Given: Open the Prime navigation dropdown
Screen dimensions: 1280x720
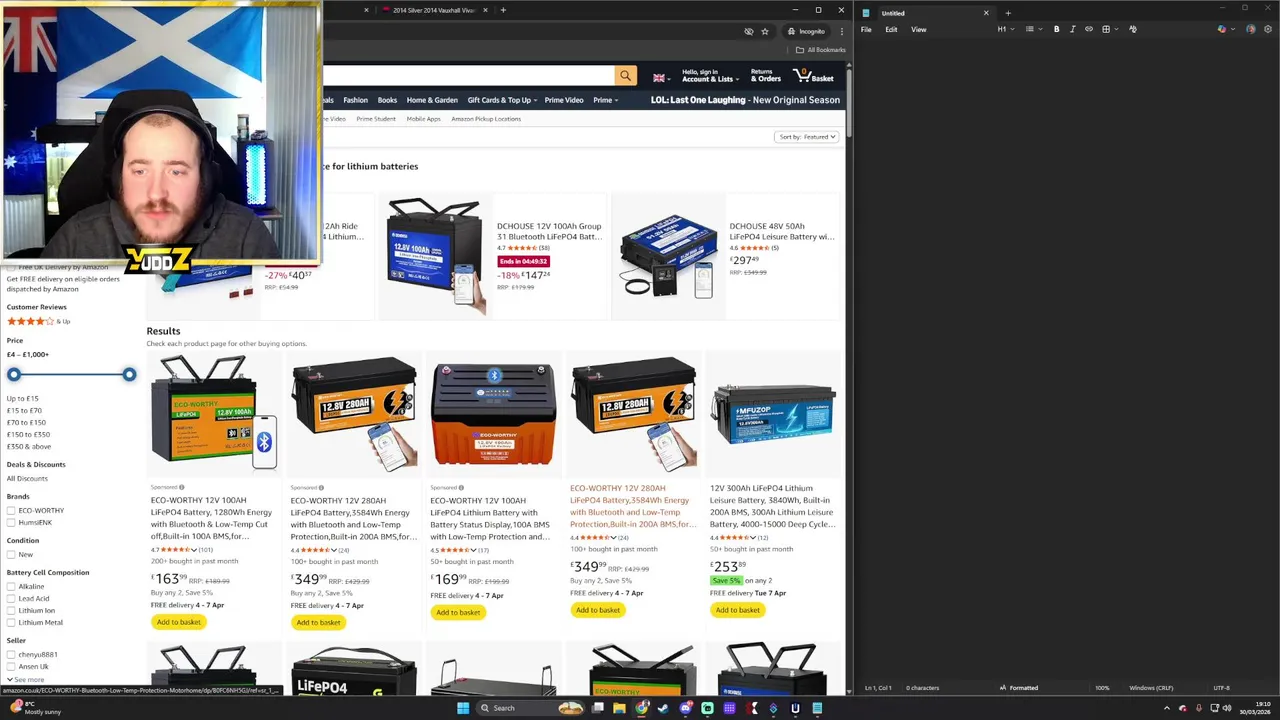Looking at the screenshot, I should tap(605, 100).
